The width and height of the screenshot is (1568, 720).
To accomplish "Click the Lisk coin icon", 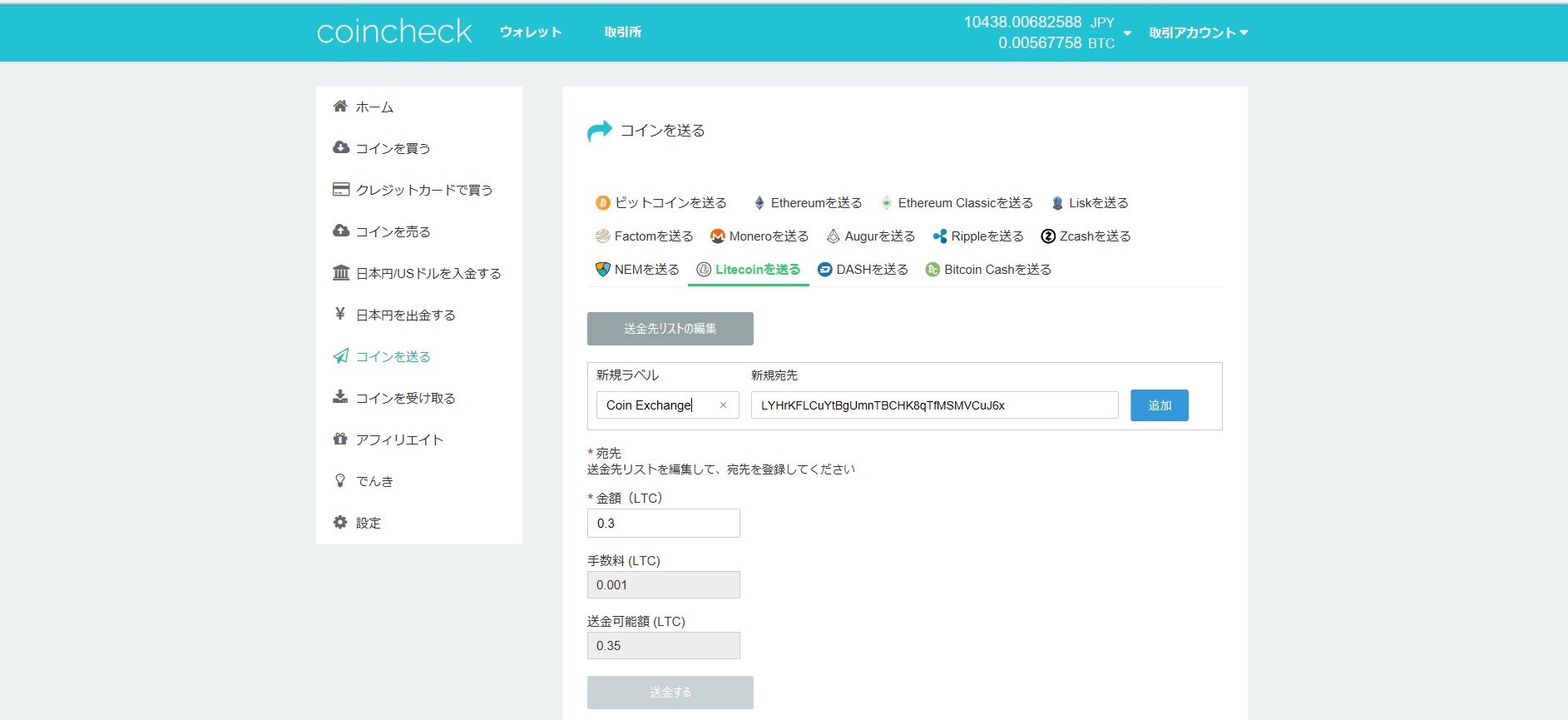I will (x=1057, y=202).
